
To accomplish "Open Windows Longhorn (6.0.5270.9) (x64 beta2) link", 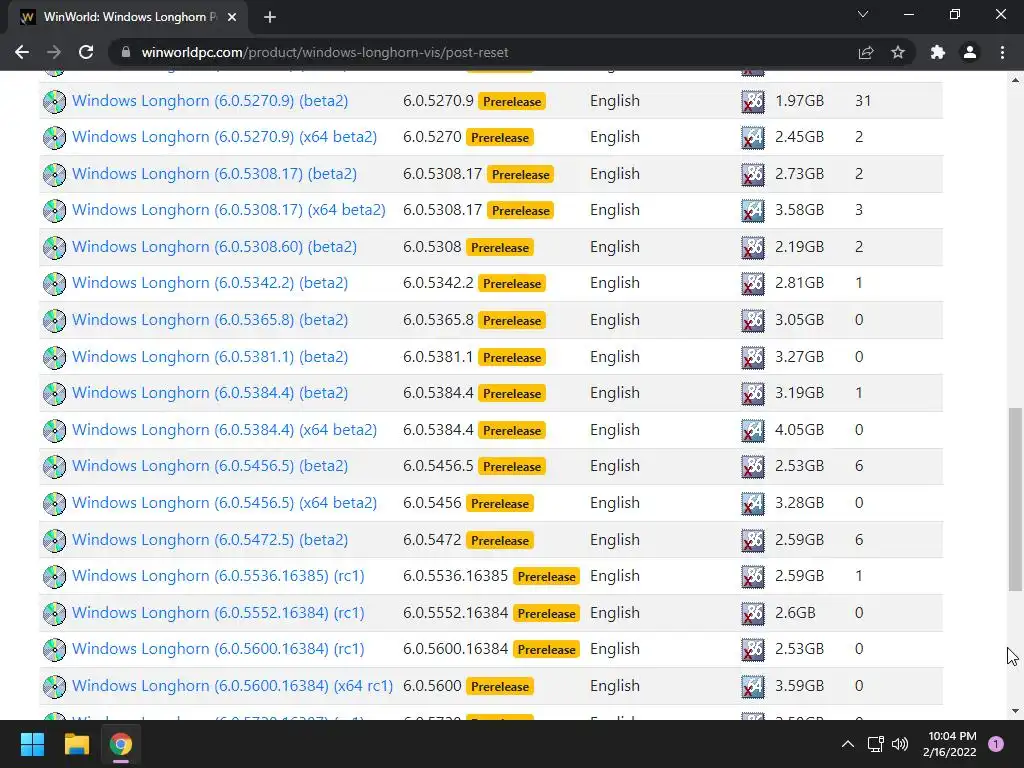I will point(224,136).
